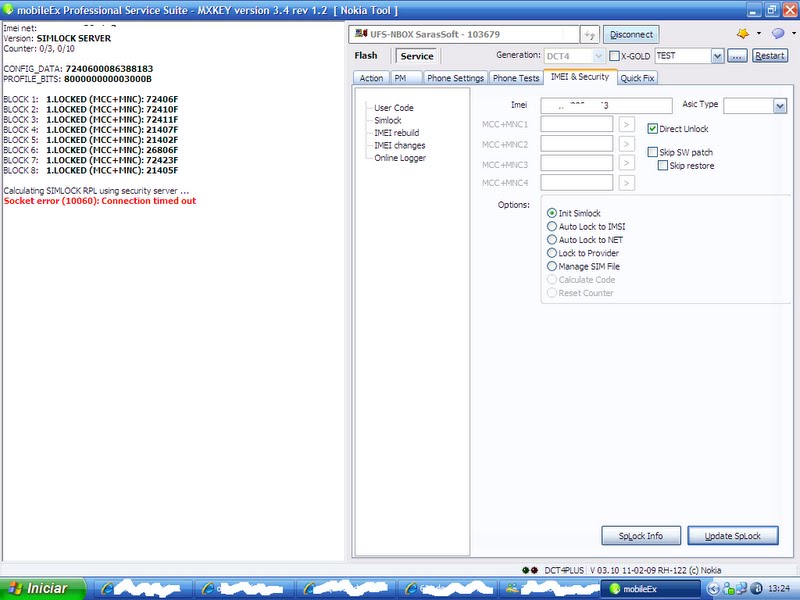Switch to the Flash tab
Viewport: 800px width, 600px height.
click(366, 56)
